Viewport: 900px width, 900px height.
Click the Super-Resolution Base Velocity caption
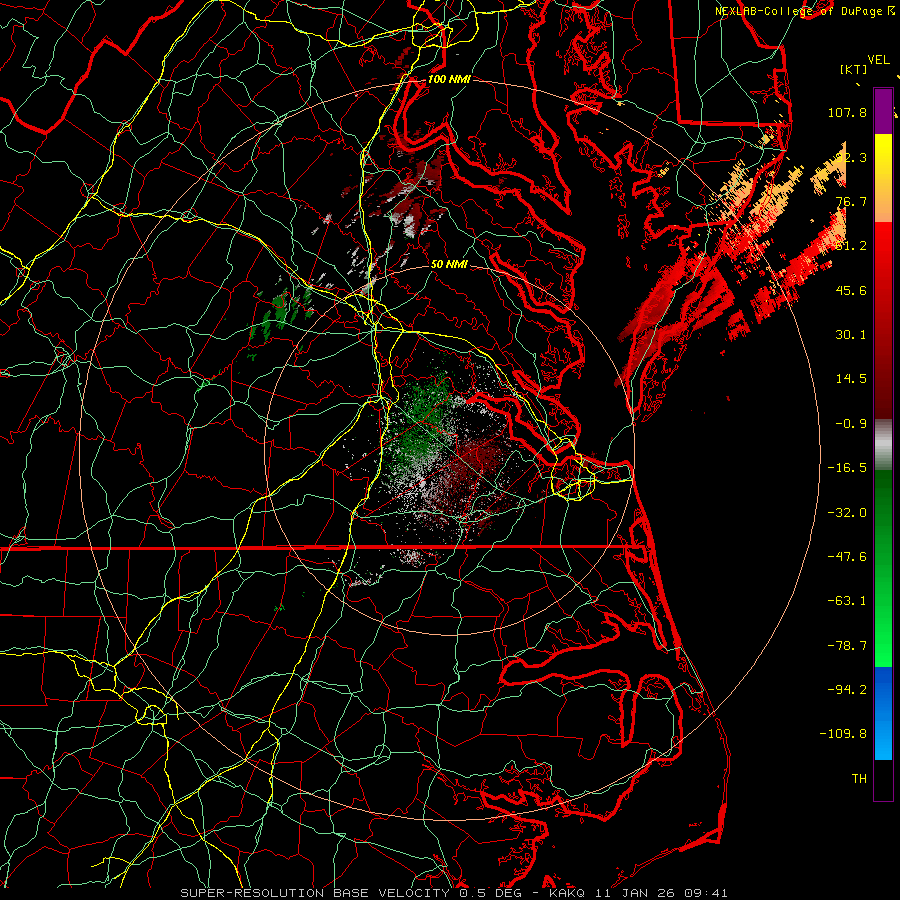click(454, 893)
